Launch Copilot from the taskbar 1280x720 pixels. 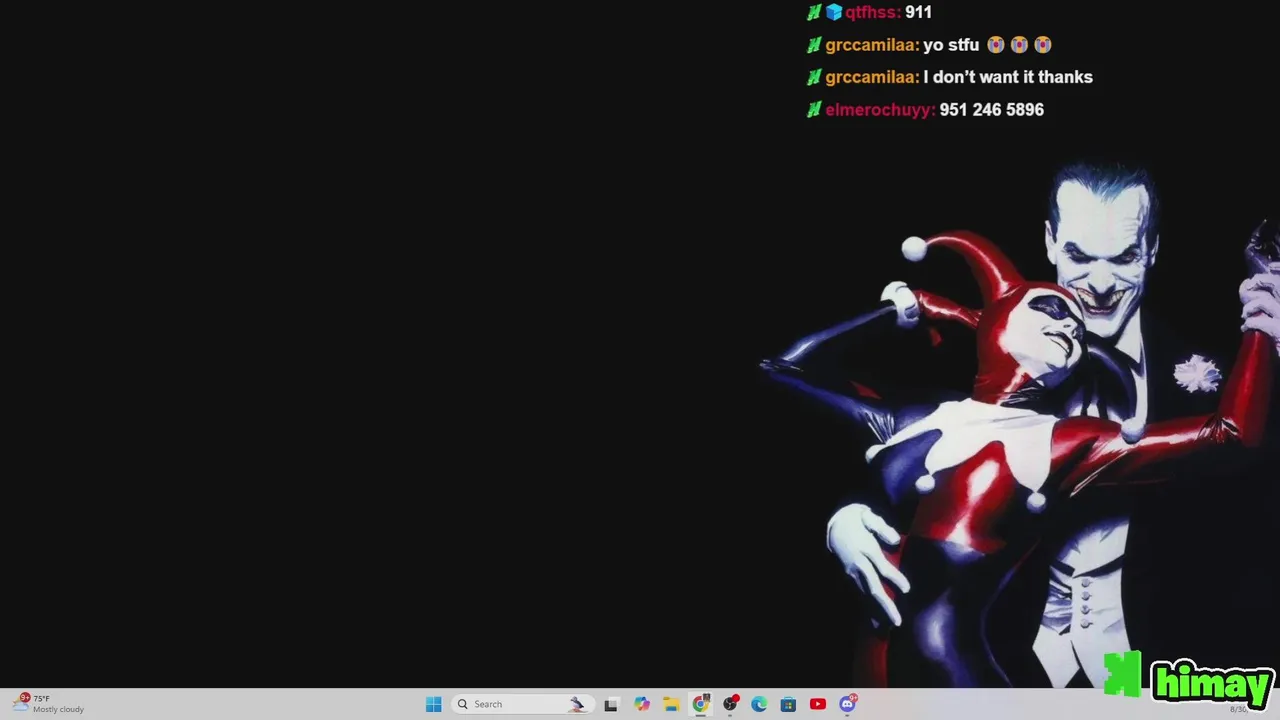[641, 704]
